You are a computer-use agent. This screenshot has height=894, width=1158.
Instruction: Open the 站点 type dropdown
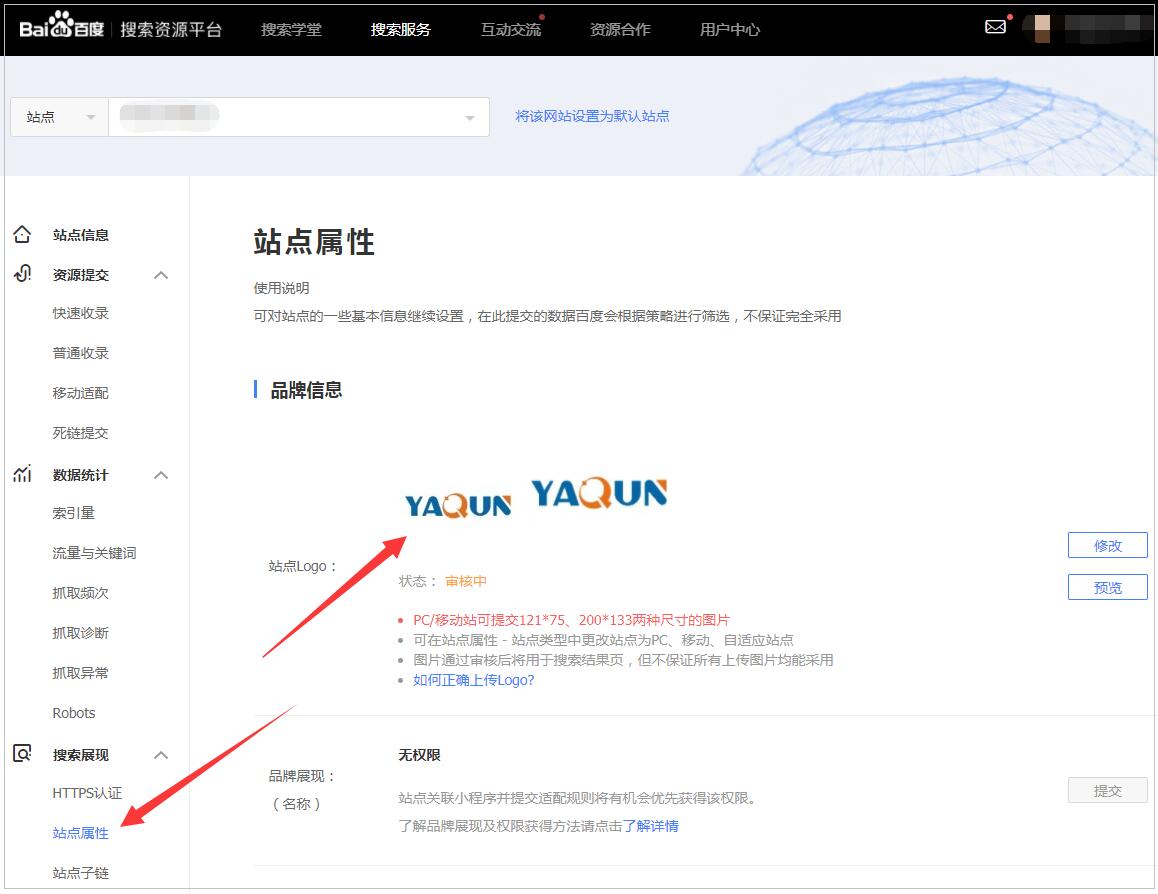pos(59,117)
